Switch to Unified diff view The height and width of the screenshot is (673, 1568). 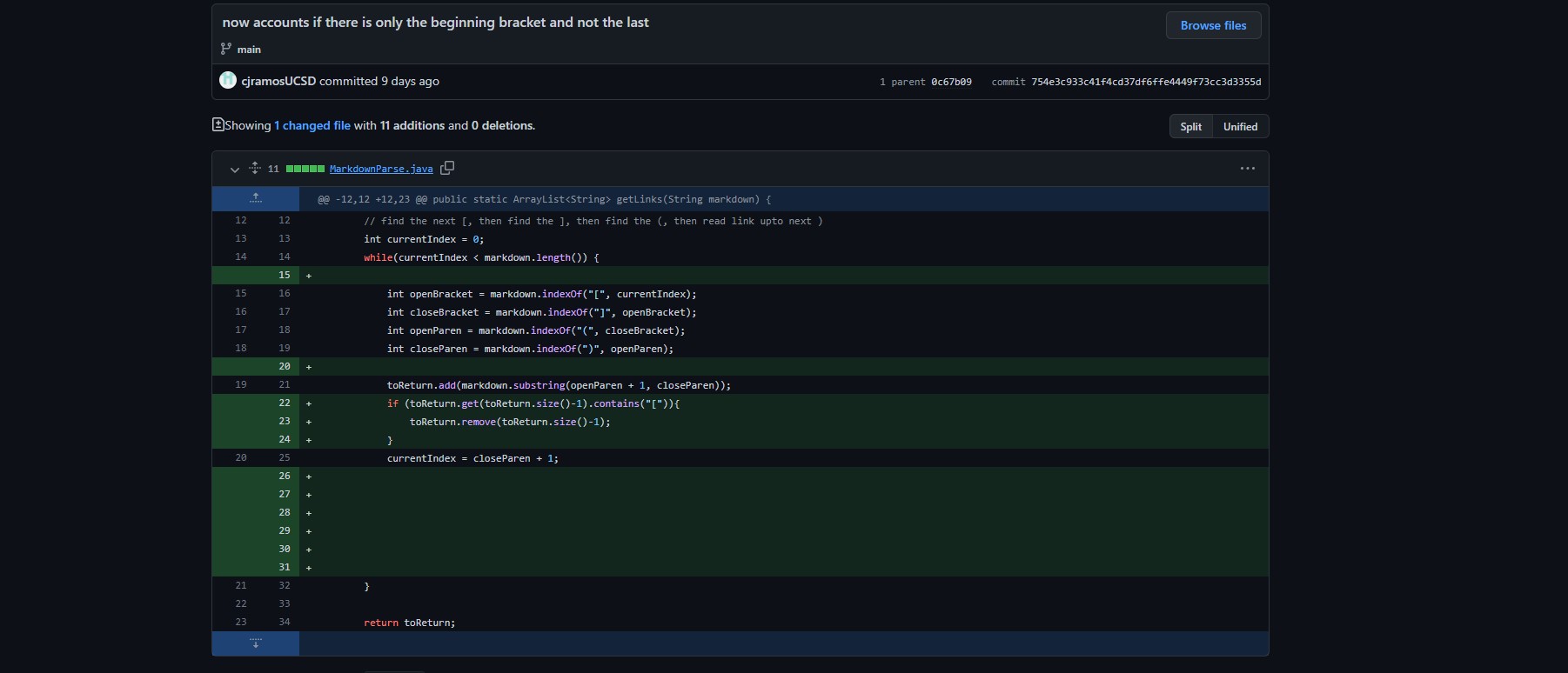[1240, 126]
